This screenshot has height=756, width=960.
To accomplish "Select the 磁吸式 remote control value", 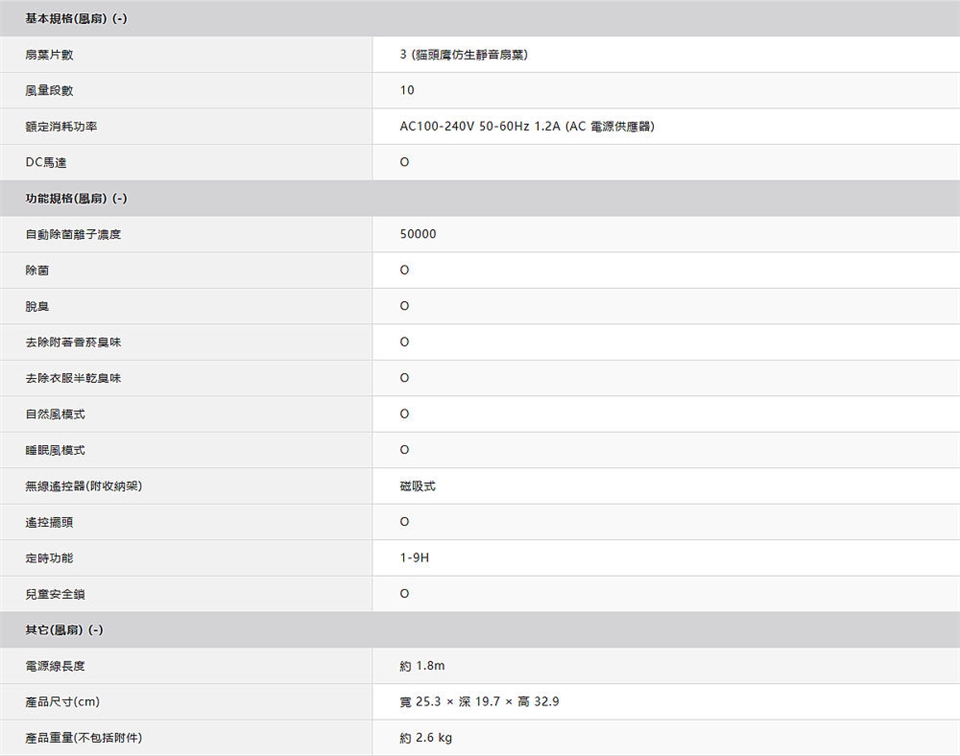I will pos(417,486).
